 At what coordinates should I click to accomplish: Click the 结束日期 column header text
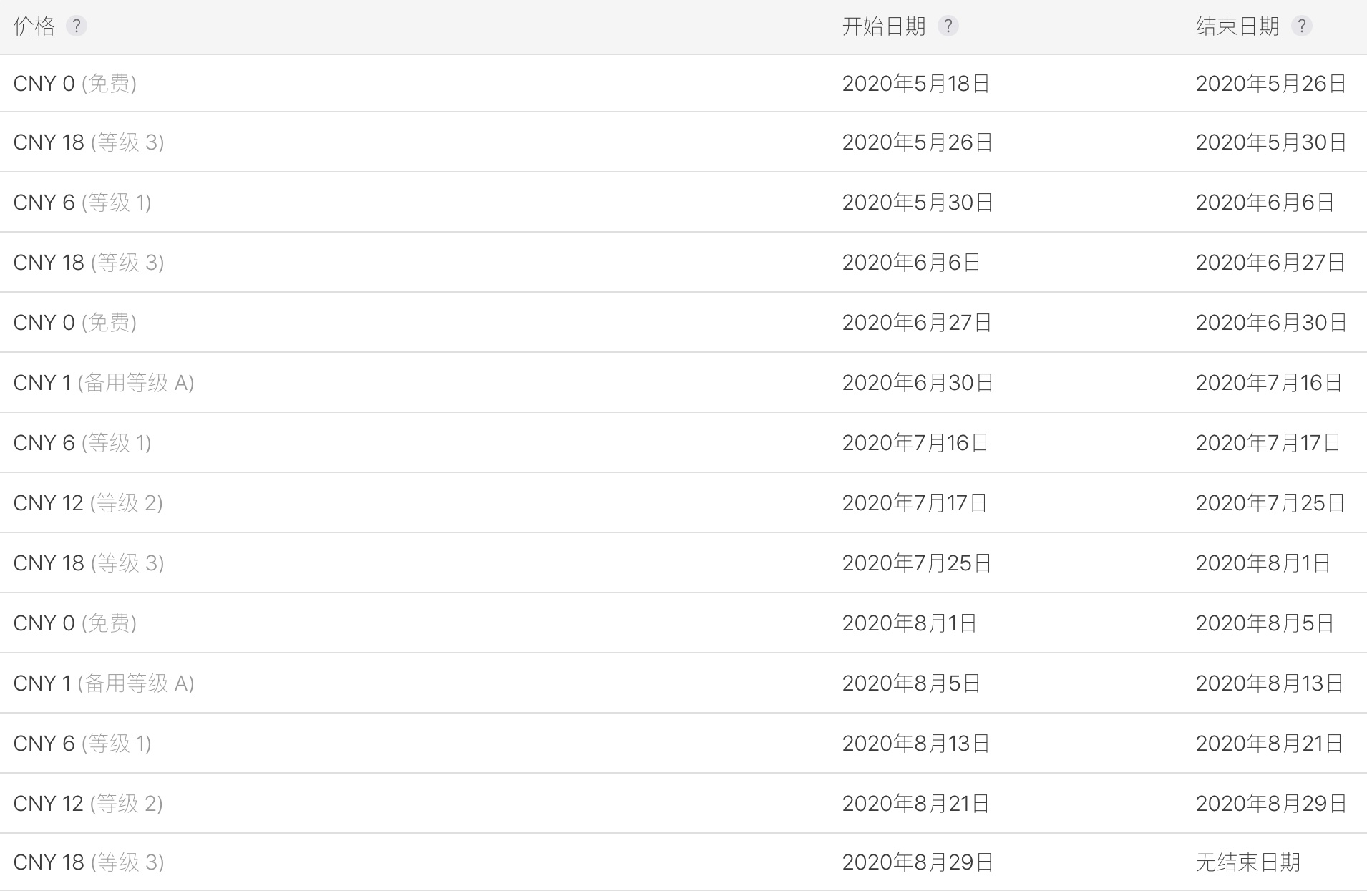click(x=1237, y=26)
